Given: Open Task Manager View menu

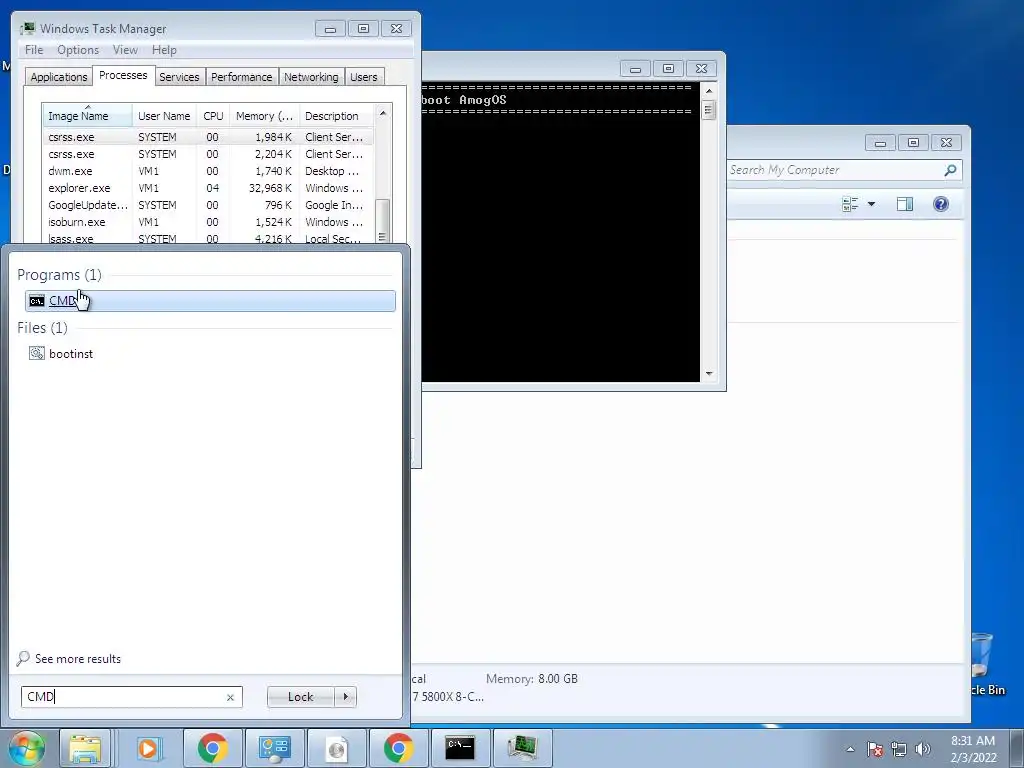Looking at the screenshot, I should pyautogui.click(x=125, y=50).
